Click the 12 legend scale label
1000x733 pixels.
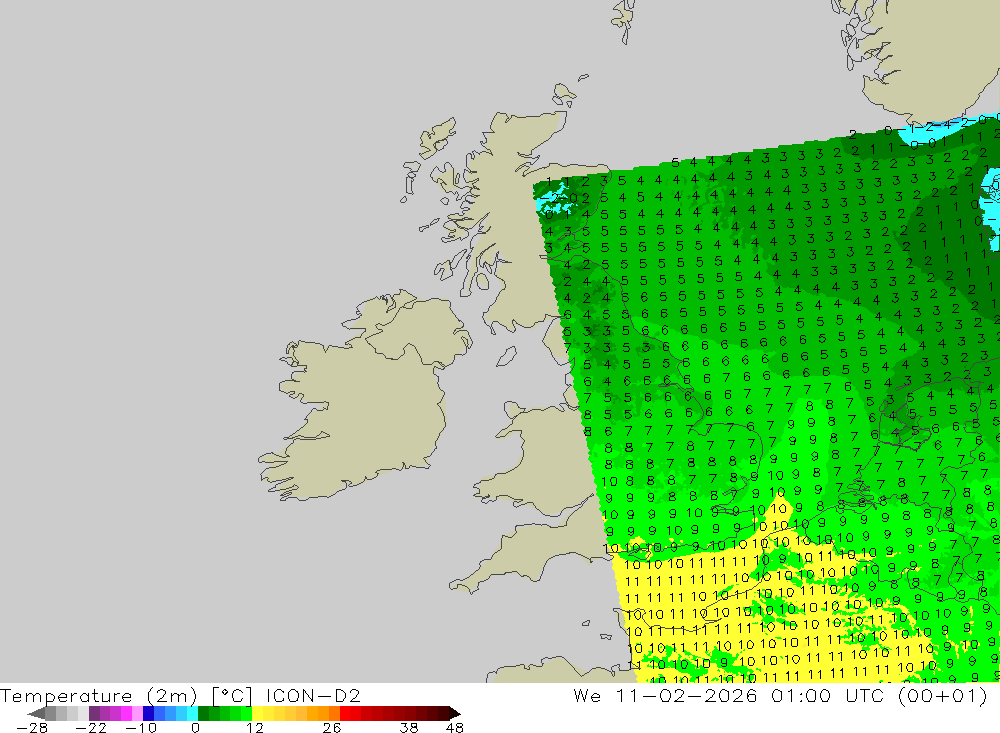[x=254, y=728]
